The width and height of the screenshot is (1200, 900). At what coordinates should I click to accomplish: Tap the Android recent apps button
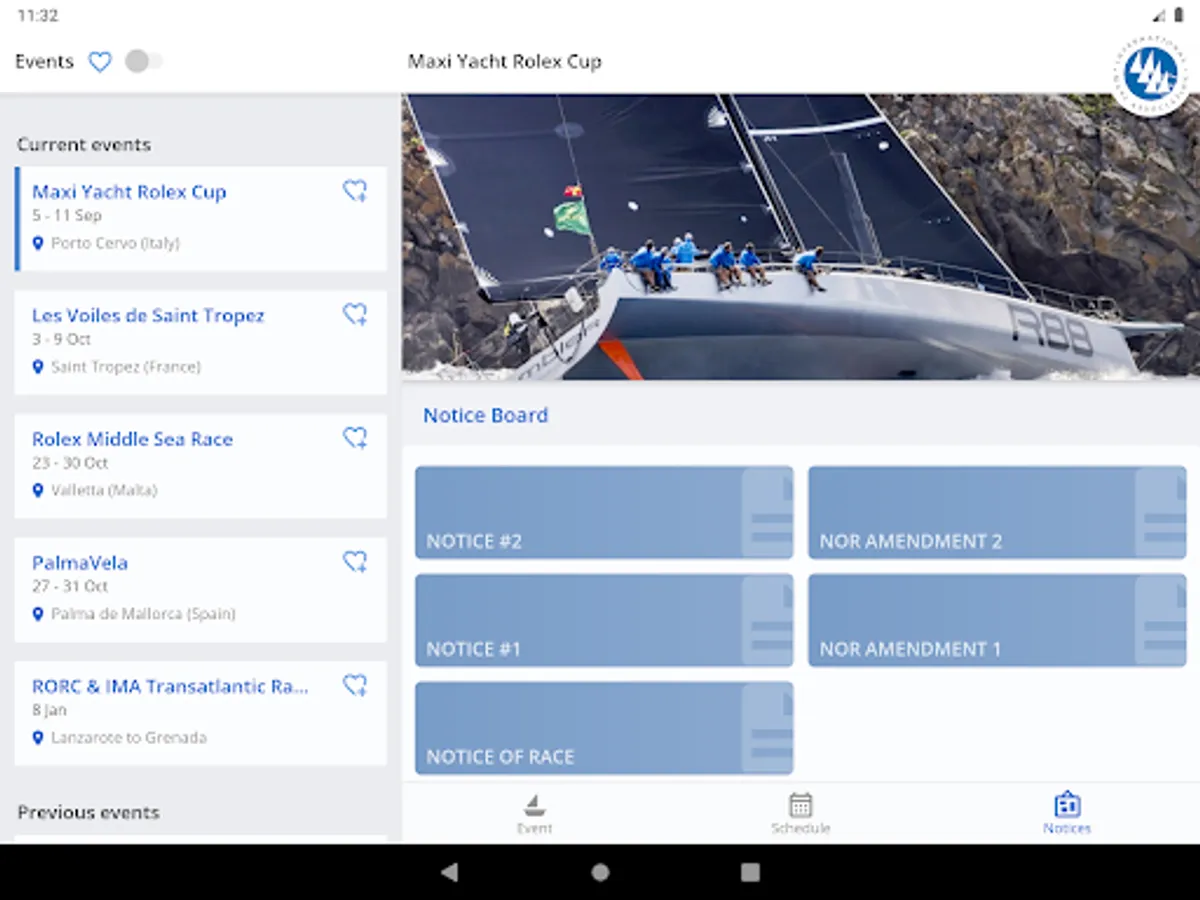click(x=750, y=872)
